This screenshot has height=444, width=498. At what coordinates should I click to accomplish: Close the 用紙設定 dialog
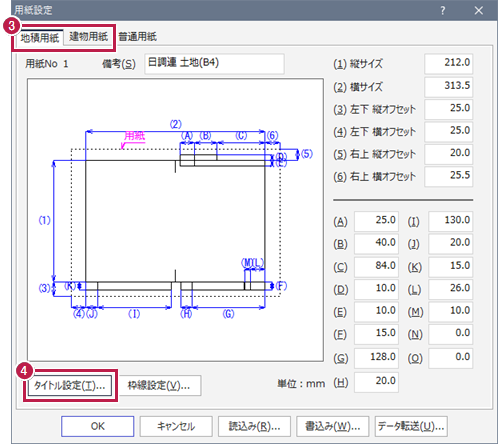(479, 10)
